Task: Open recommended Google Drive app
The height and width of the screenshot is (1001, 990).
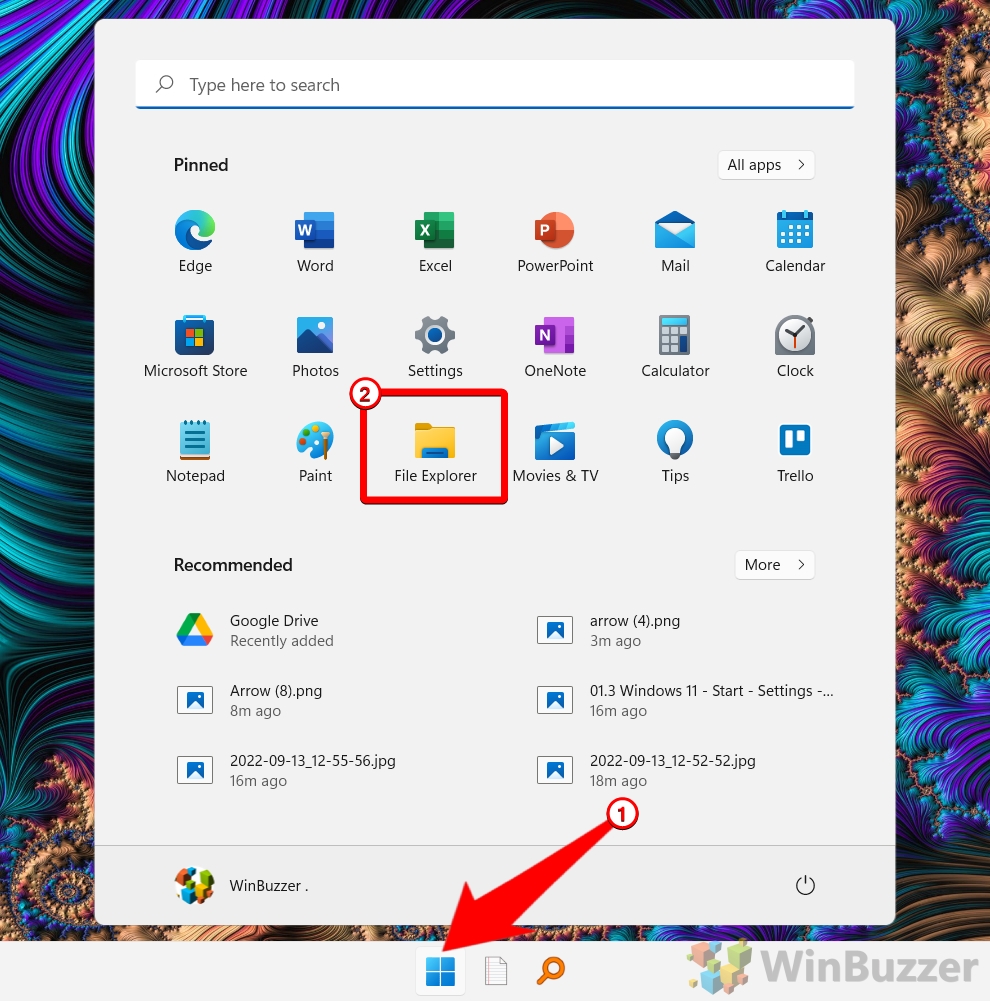Action: click(x=255, y=630)
